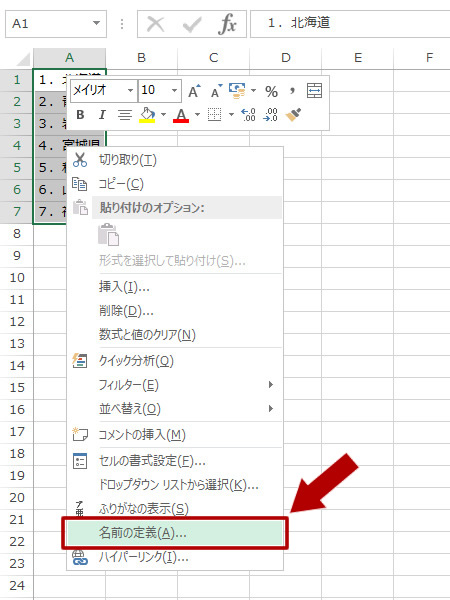The image size is (450, 600).
Task: Open the borders dropdown arrow
Action: [x=231, y=114]
